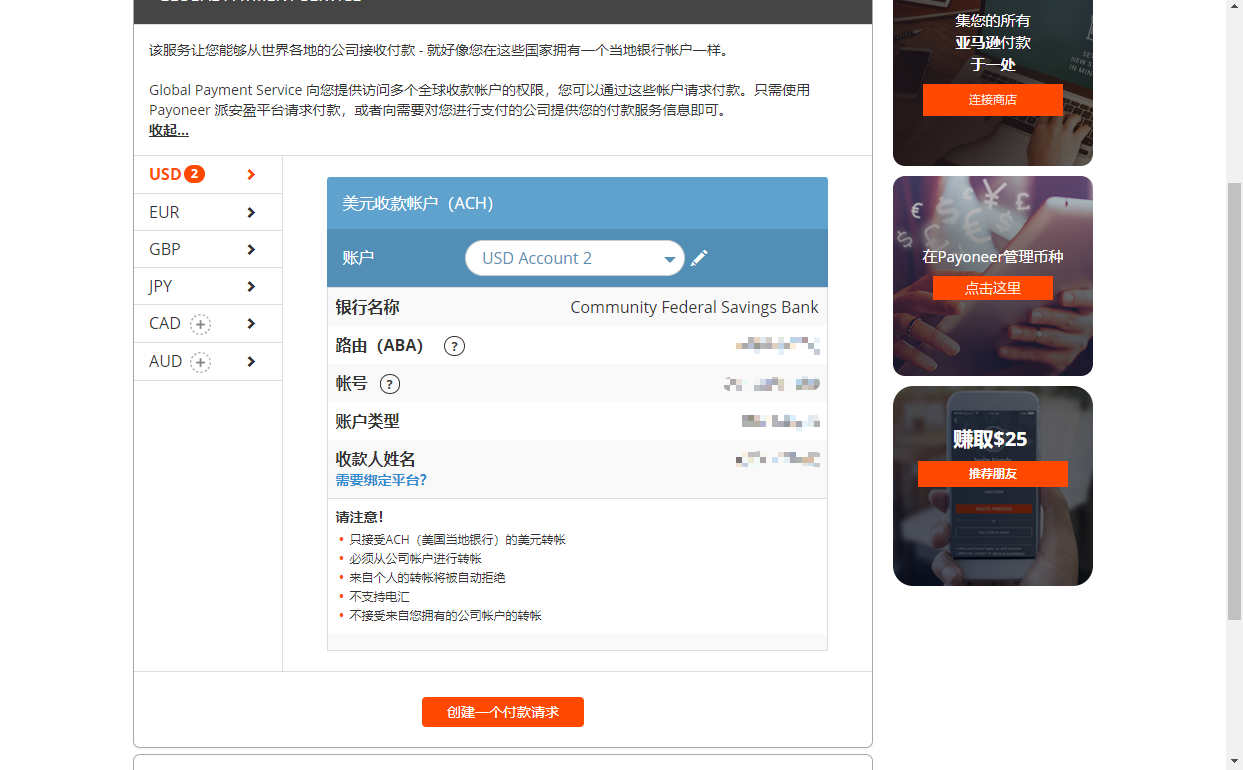Image resolution: width=1243 pixels, height=770 pixels.
Task: Open the 在Payoneer管理币种 banner
Action: click(x=993, y=276)
